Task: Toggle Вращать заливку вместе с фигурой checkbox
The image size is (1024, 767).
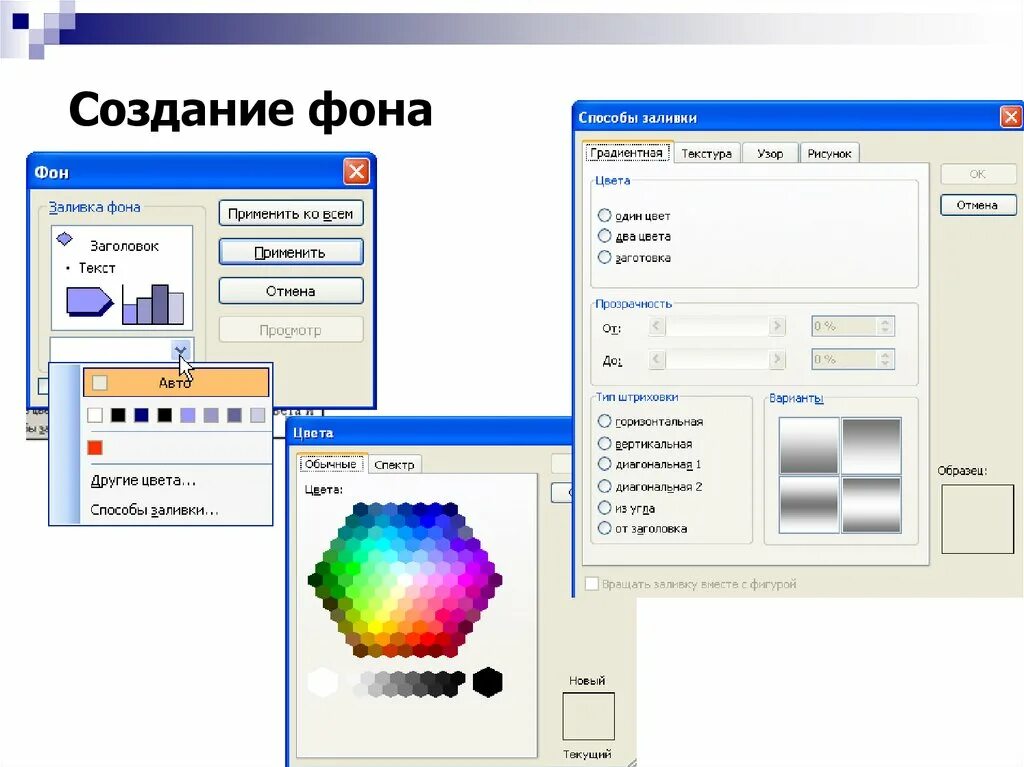Action: click(592, 583)
